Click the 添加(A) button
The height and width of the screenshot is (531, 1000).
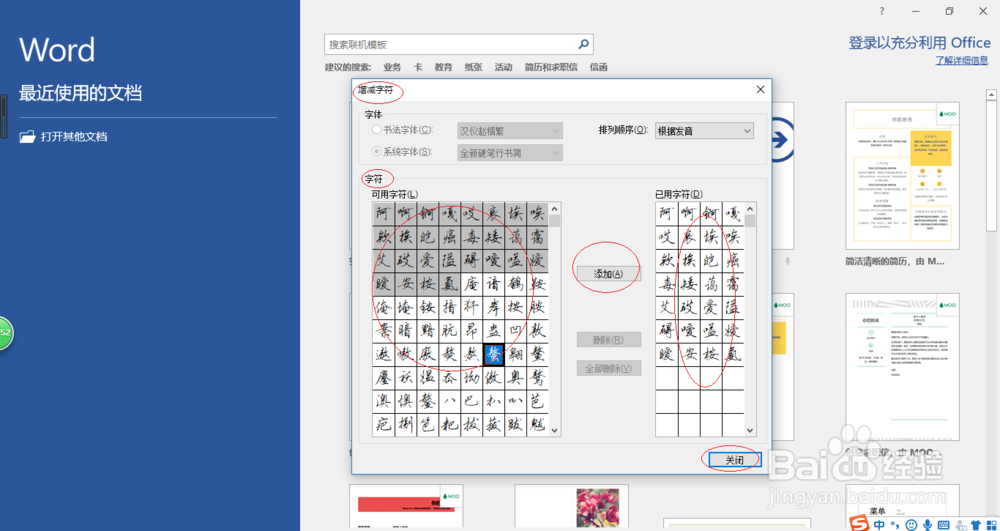tap(608, 273)
